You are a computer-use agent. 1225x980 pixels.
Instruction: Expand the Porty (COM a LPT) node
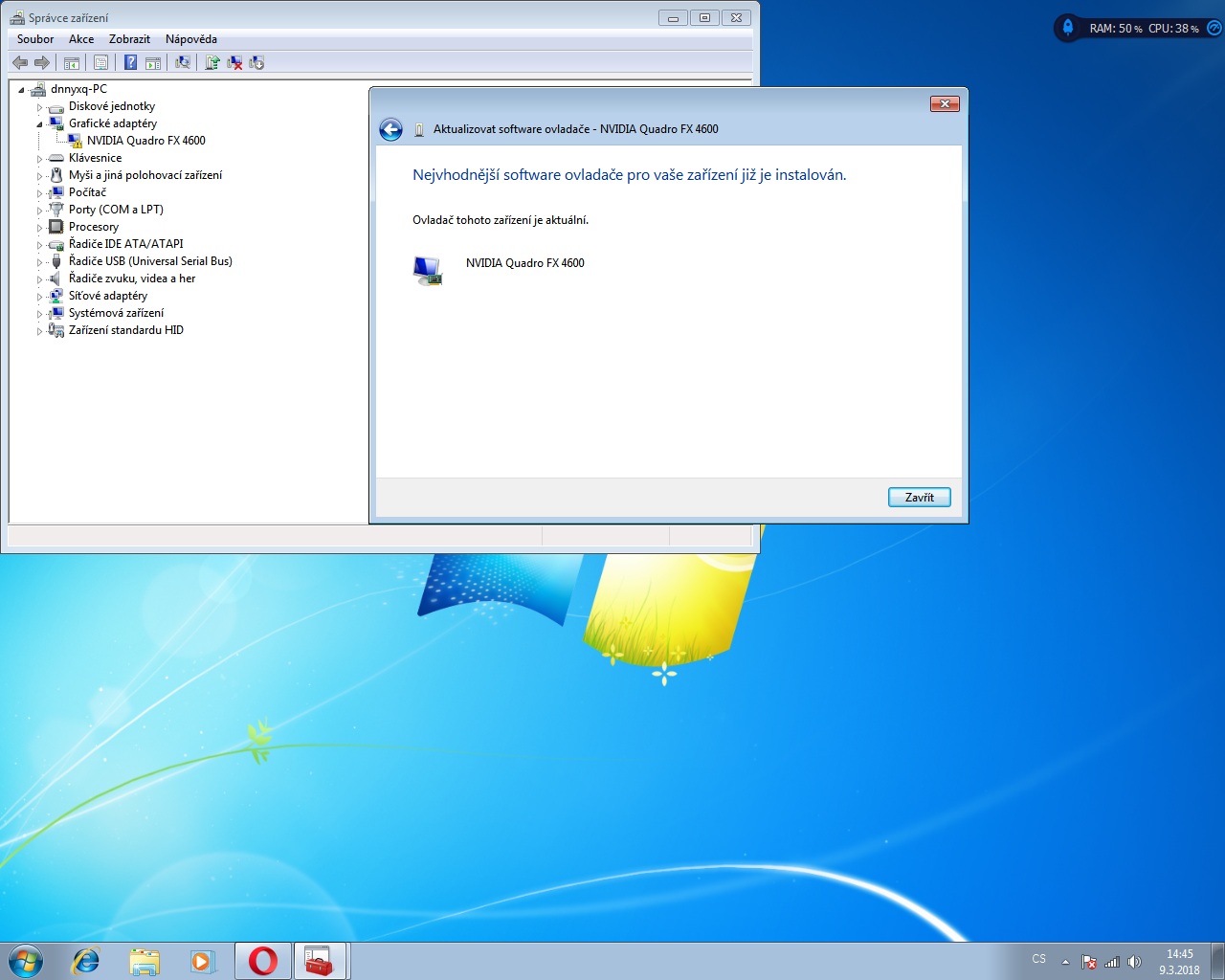click(x=39, y=211)
